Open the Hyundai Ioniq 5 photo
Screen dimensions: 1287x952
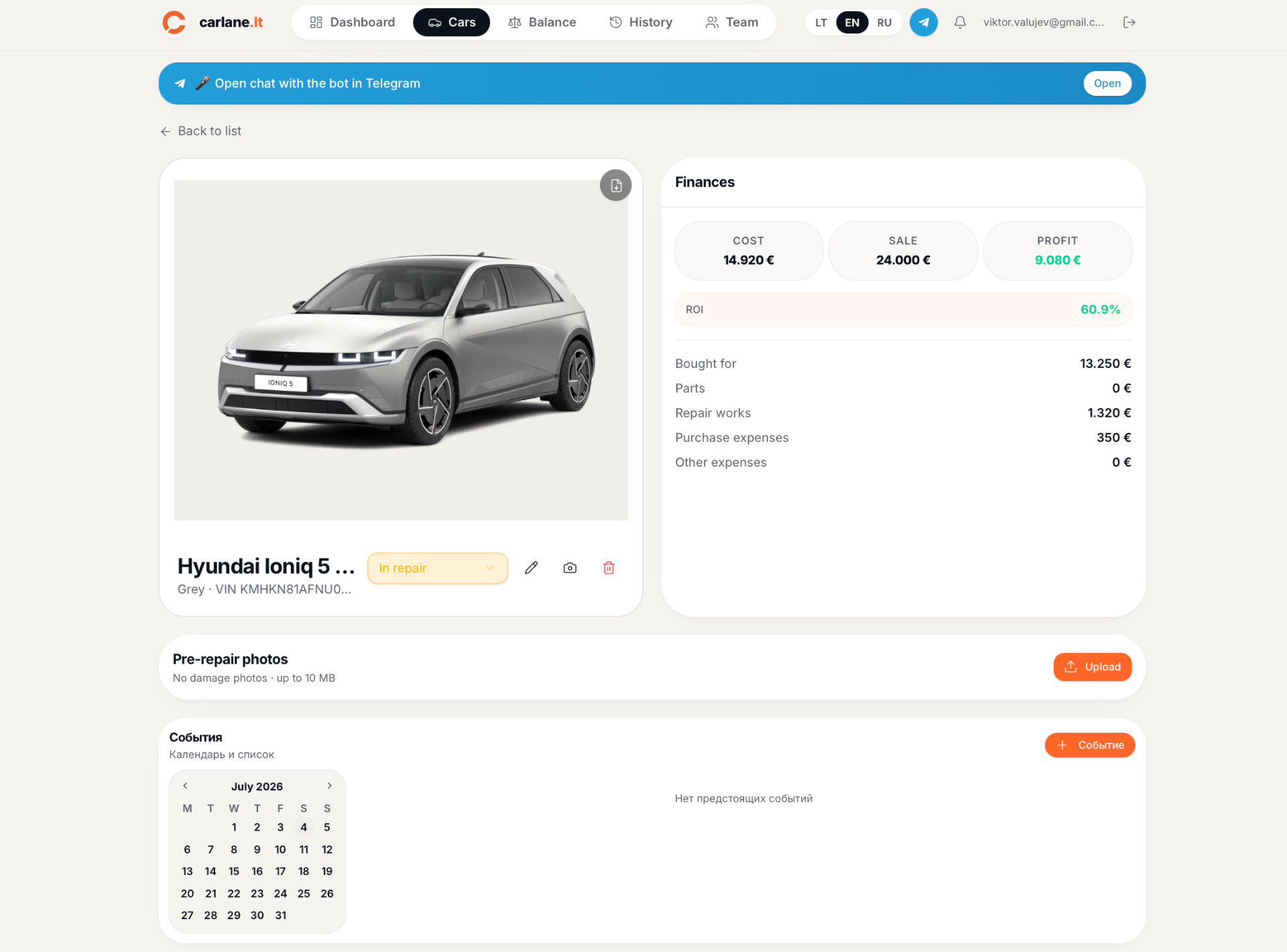click(x=401, y=350)
